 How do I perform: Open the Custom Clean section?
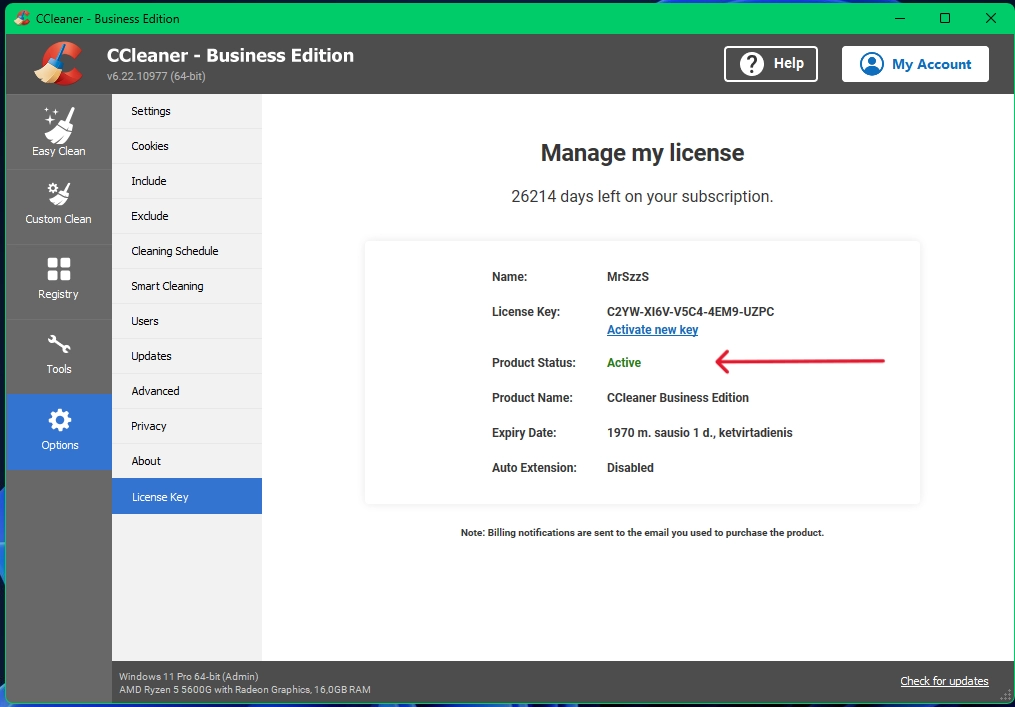[59, 206]
